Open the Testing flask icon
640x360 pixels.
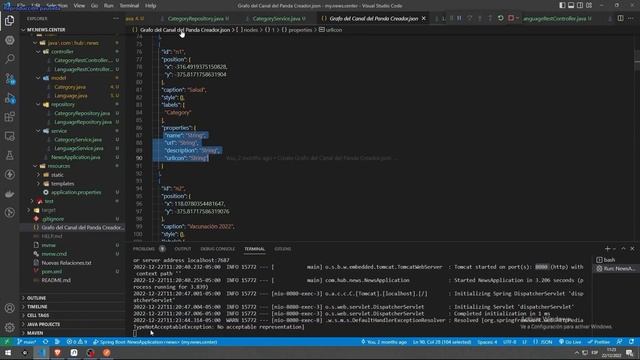click(x=9, y=156)
